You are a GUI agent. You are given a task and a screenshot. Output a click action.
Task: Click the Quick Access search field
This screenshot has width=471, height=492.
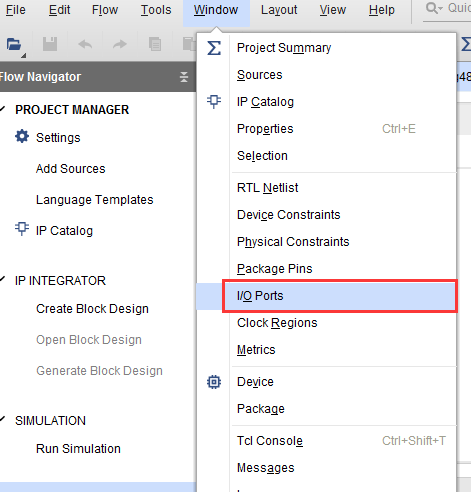point(448,9)
